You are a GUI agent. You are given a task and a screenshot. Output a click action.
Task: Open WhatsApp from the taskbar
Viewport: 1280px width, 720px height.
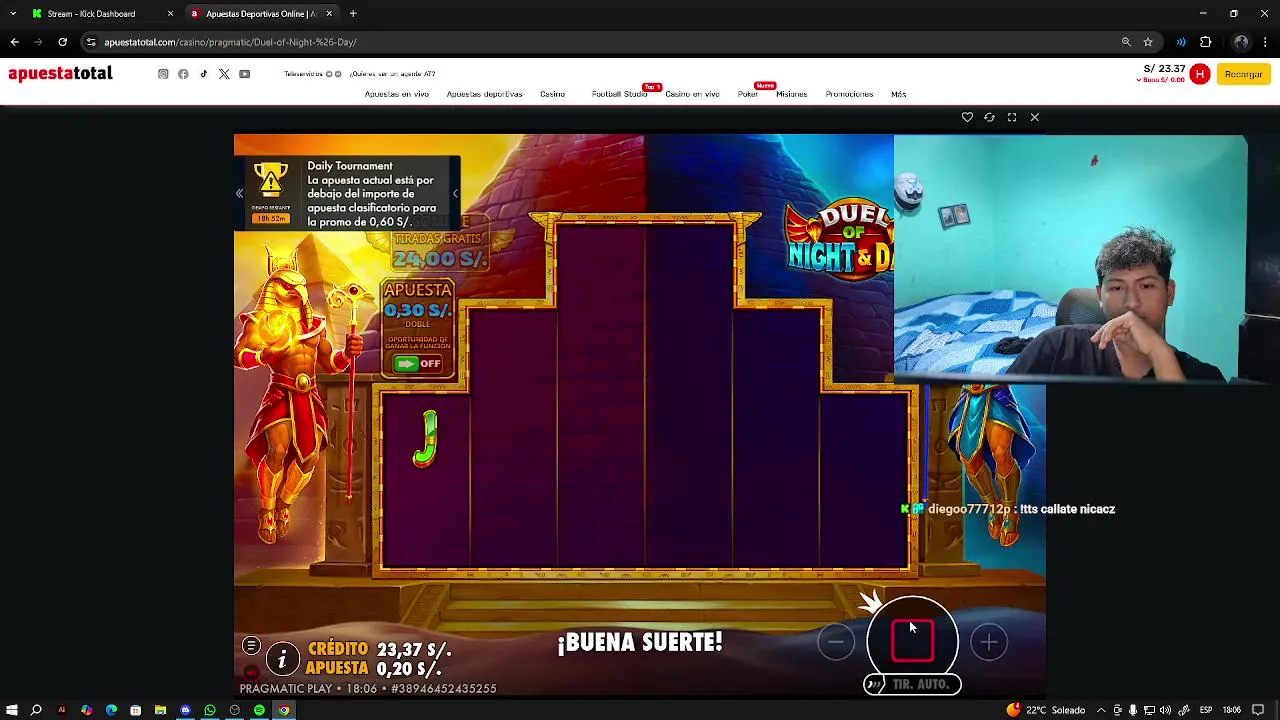click(210, 710)
